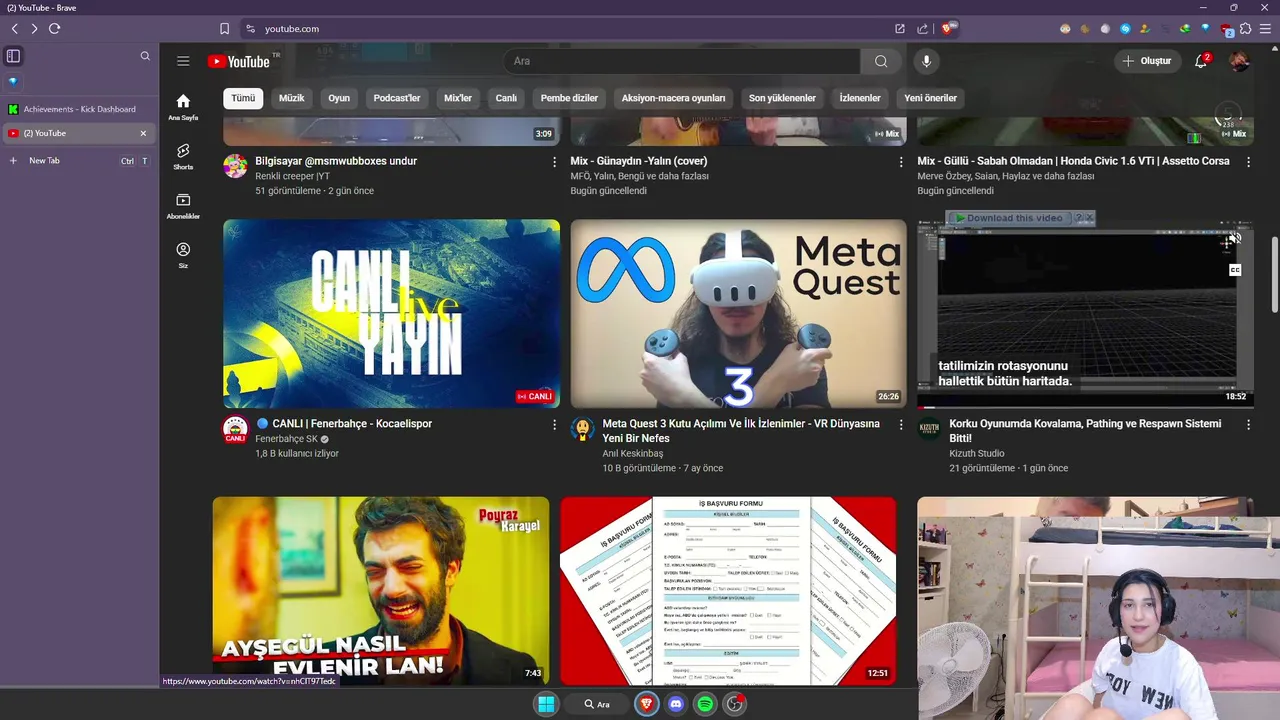This screenshot has height=720, width=1280.
Task: Select the Tümü filter chip
Action: 243,98
